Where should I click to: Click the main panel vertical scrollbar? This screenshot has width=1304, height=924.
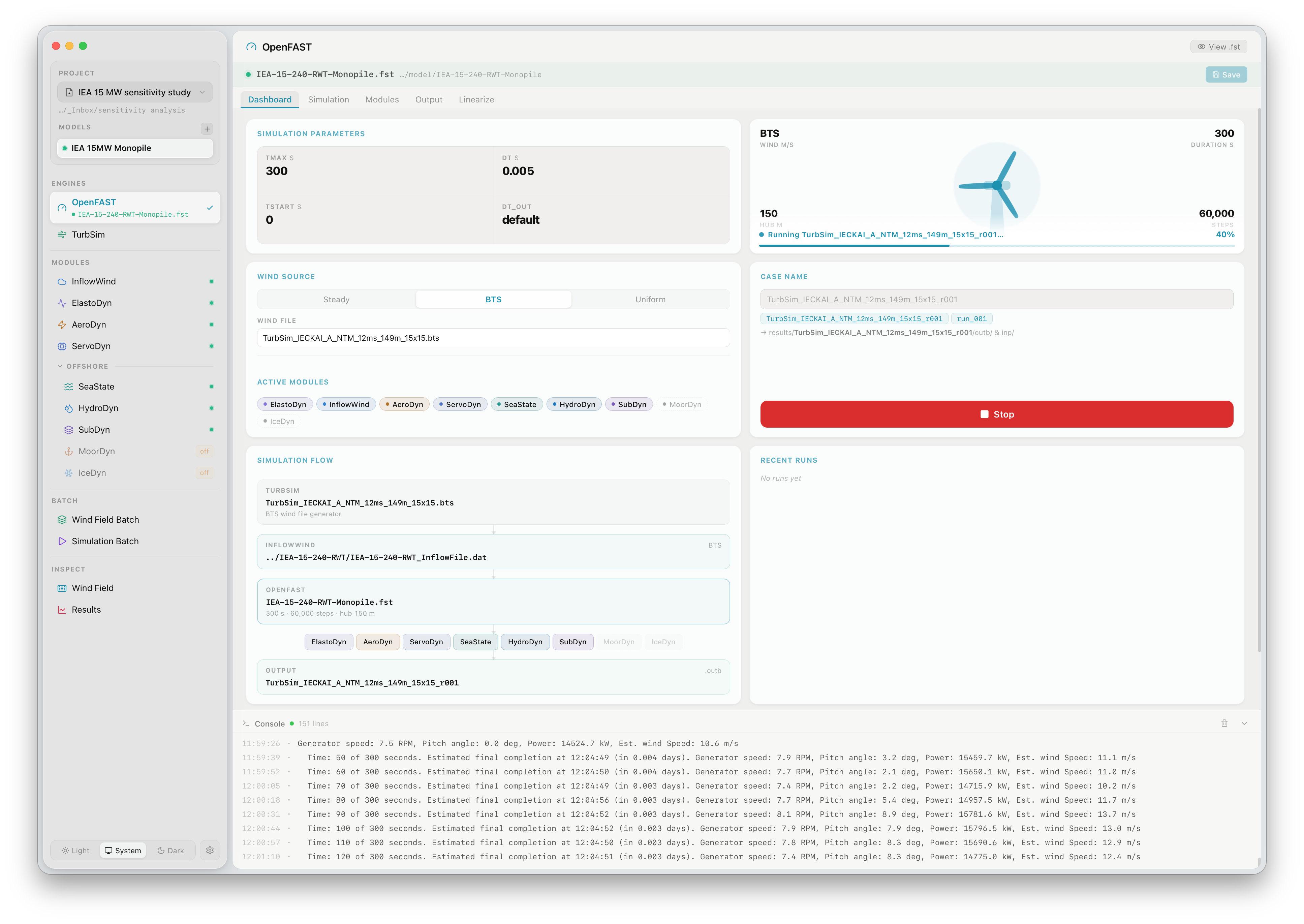(x=1259, y=380)
